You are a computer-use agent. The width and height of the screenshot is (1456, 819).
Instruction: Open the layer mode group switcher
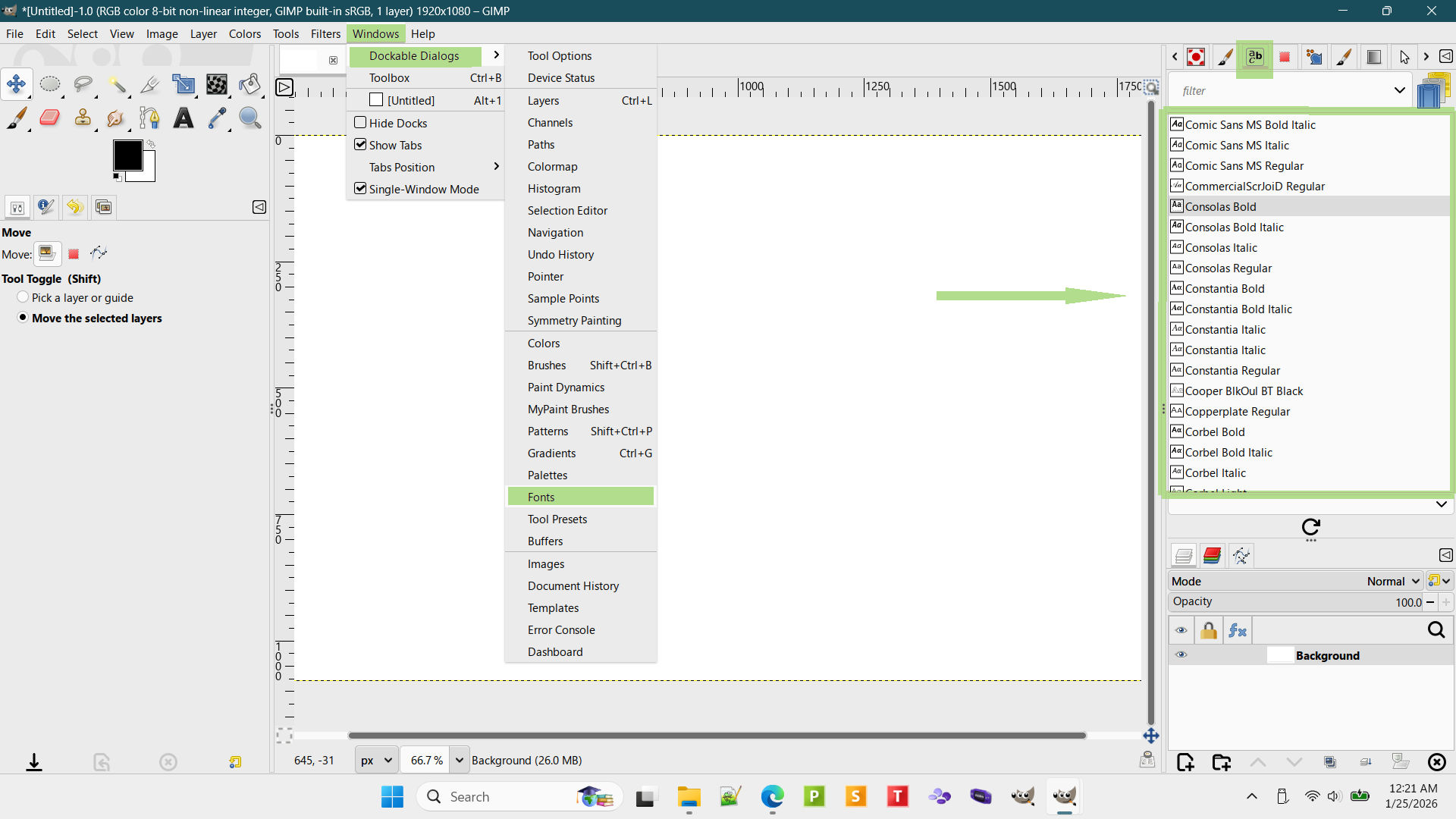[1439, 581]
